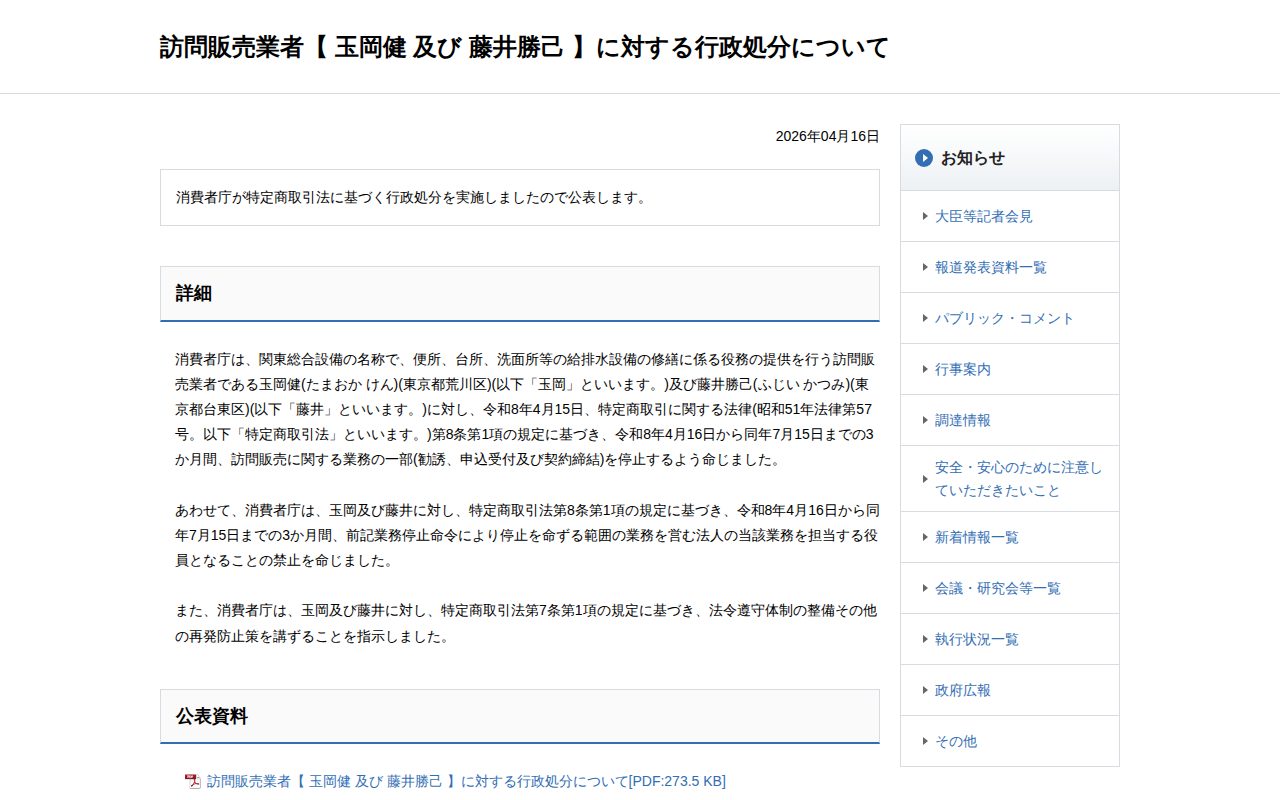Image resolution: width=1280 pixels, height=800 pixels.
Task: Click the paragraph starting with また、消費者庁は
Action: point(526,623)
